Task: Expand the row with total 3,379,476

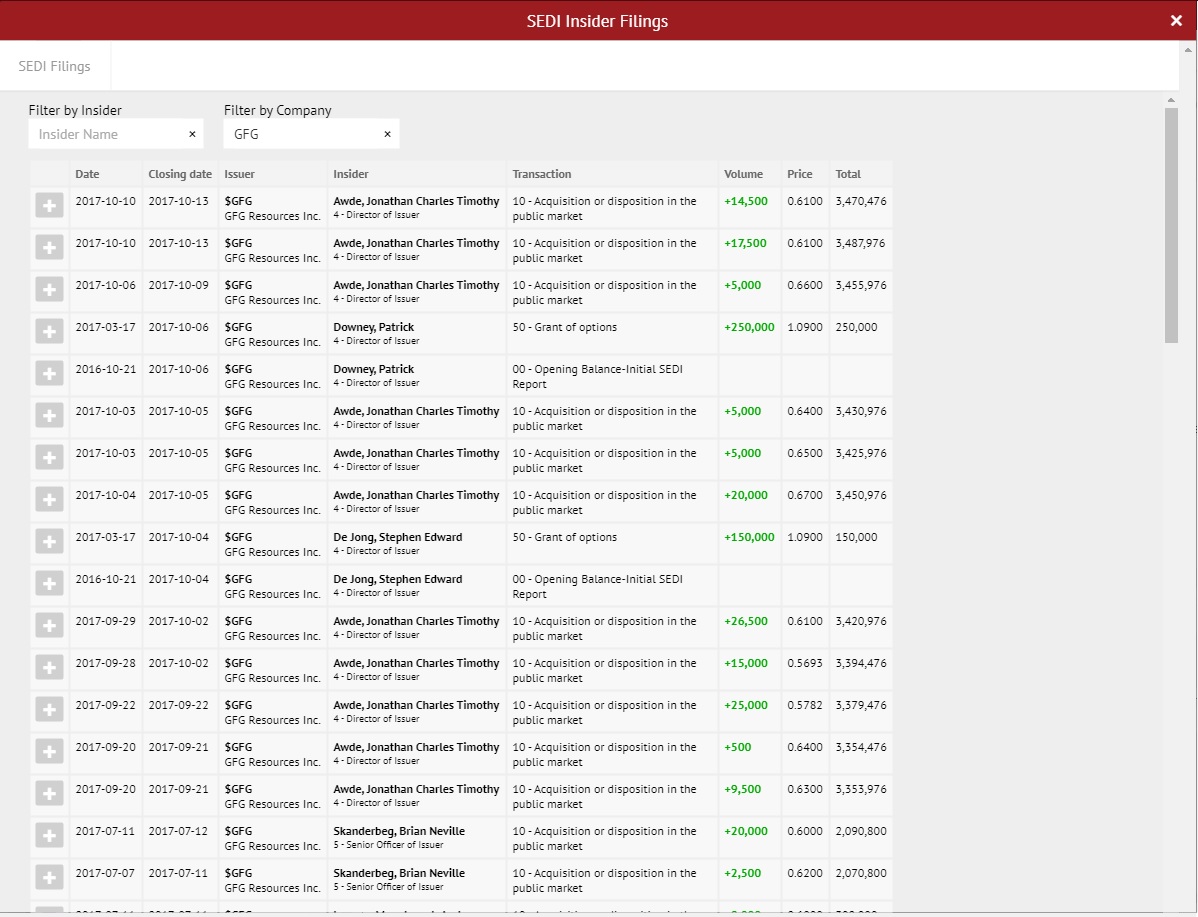Action: pos(49,710)
